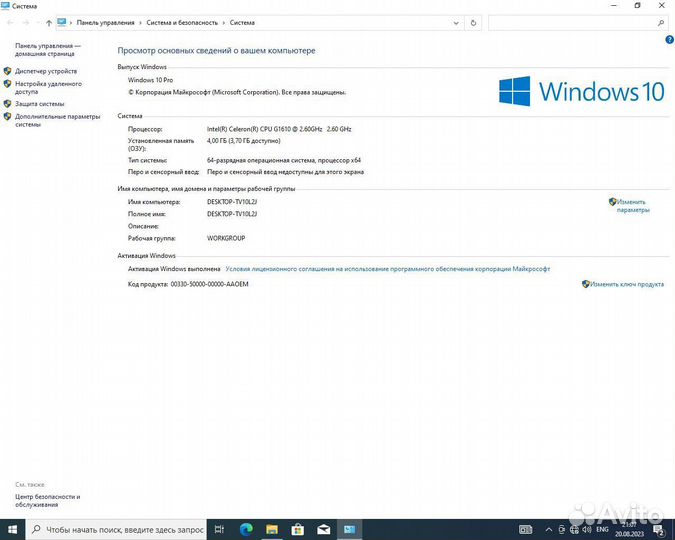Viewport: 675px width, 540px height.
Task: Open Дополнительные параметры системы link
Action: [x=57, y=120]
